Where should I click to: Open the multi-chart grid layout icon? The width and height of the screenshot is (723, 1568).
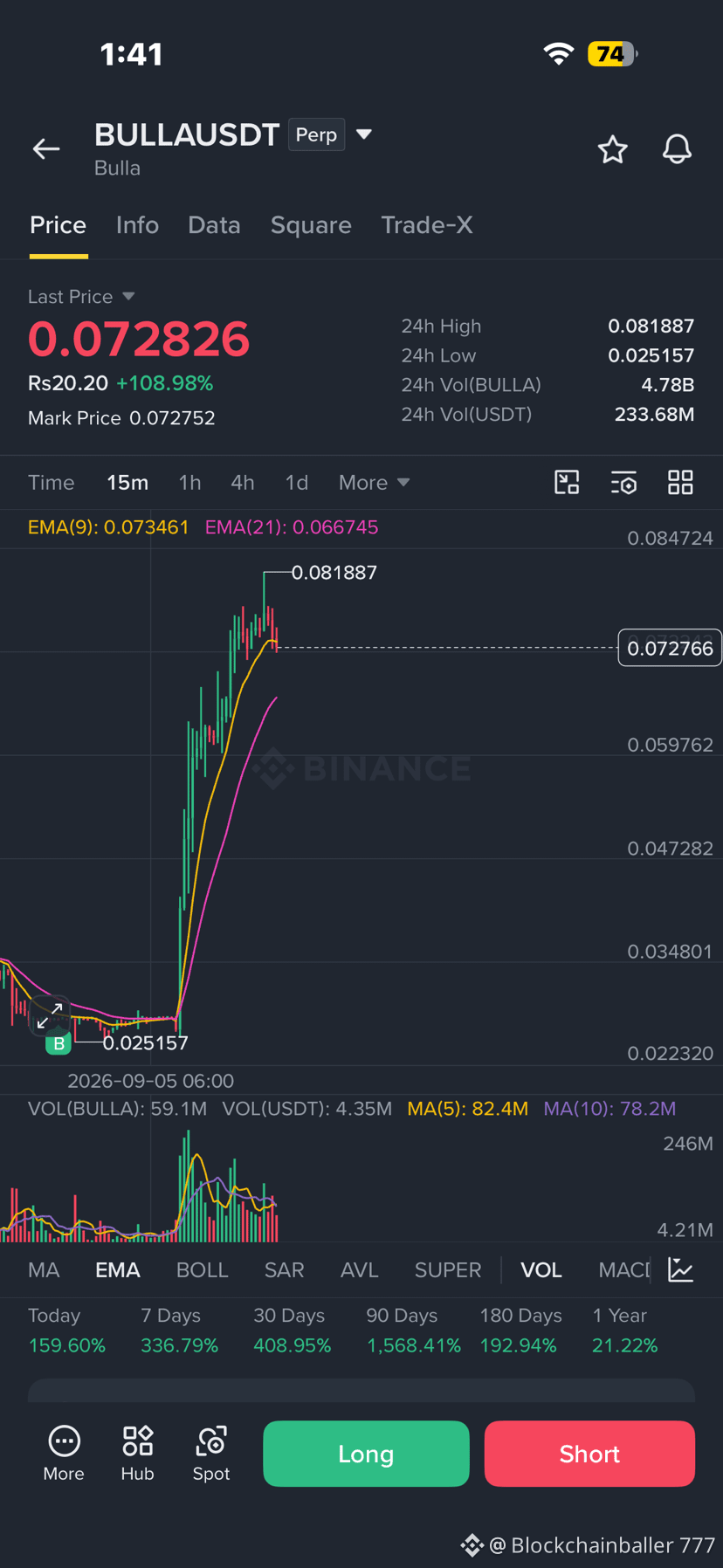tap(680, 482)
